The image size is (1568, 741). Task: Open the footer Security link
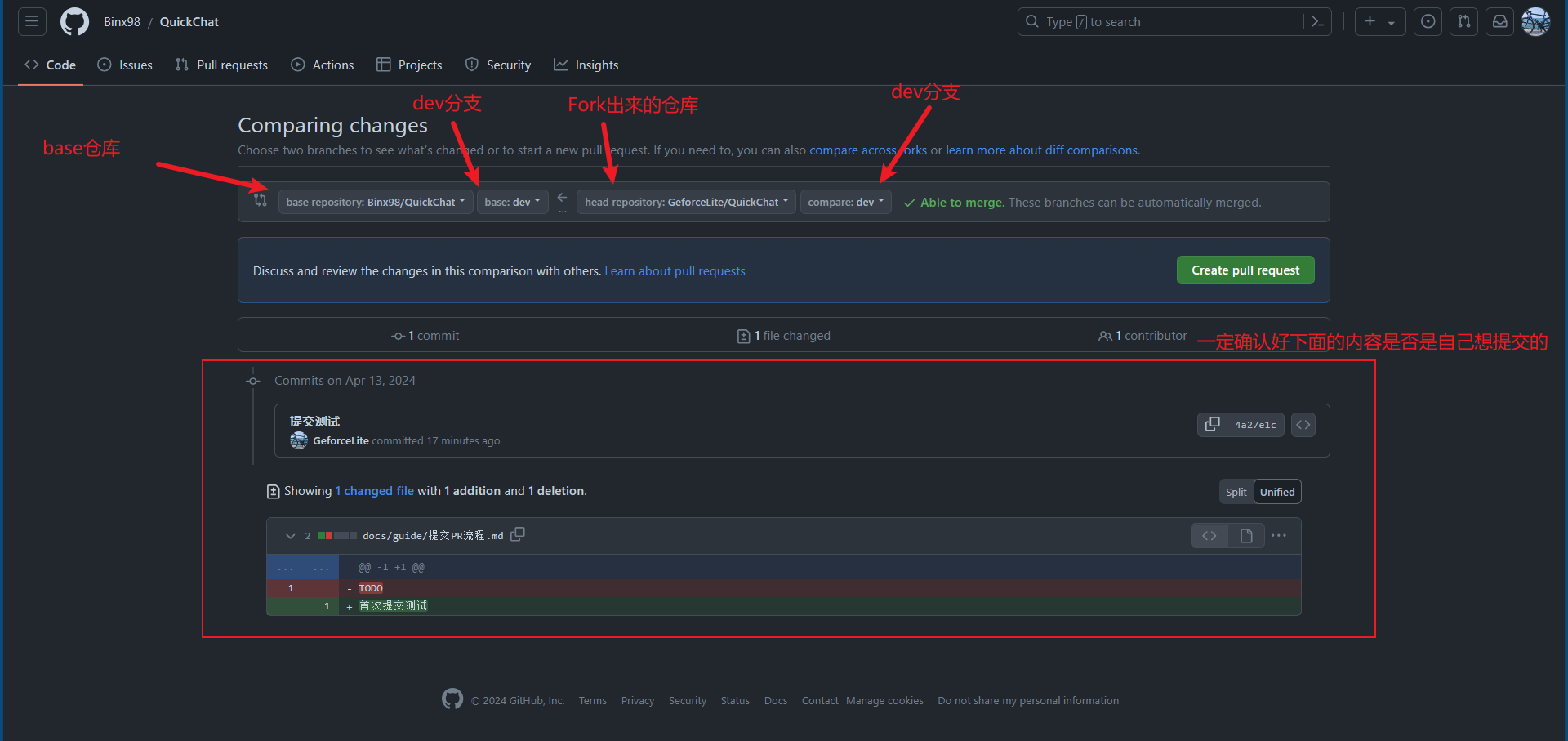point(688,701)
